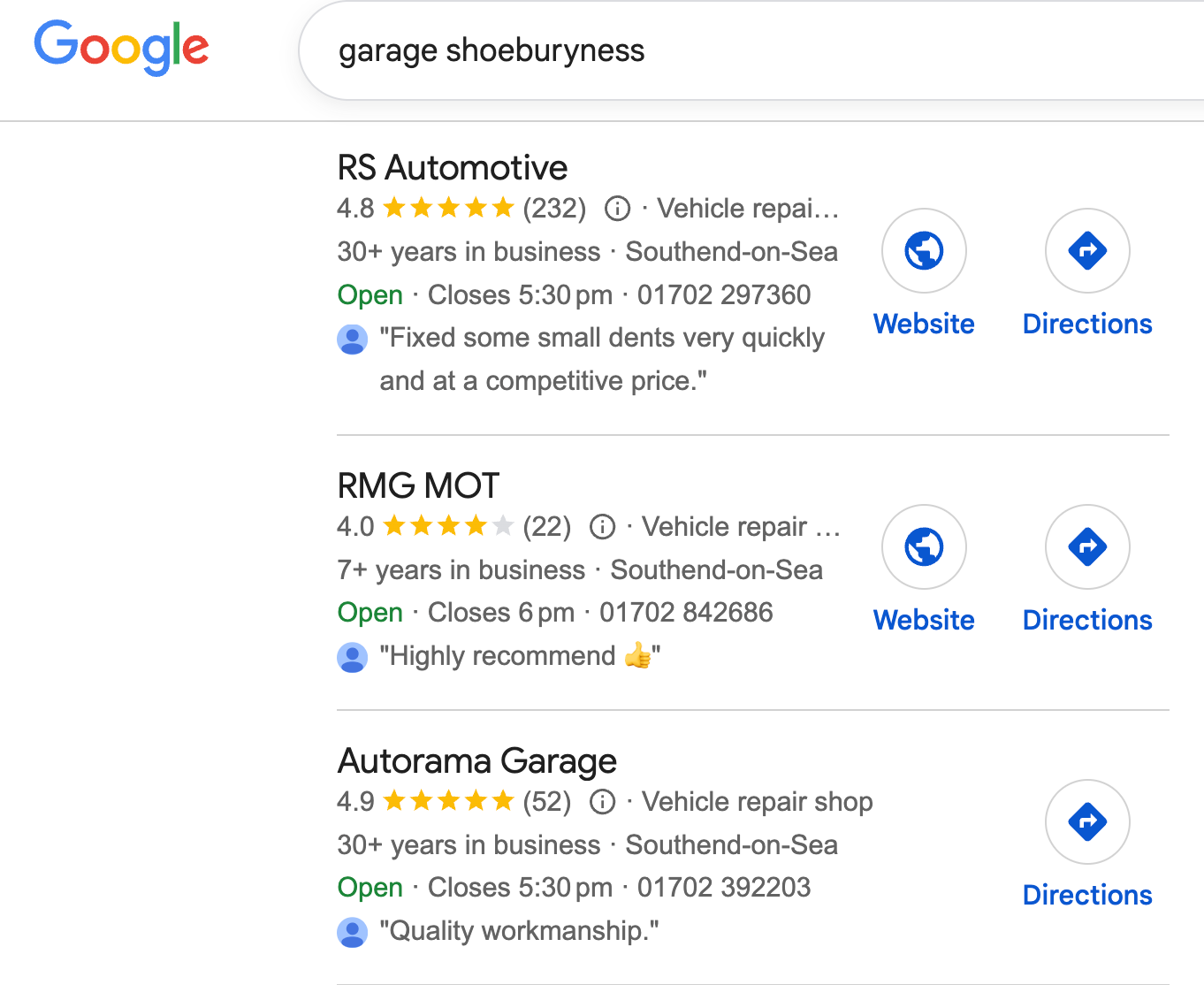Screen dimensions: 1204x985
Task: Open the Autorama Garage listing title
Action: [x=477, y=760]
